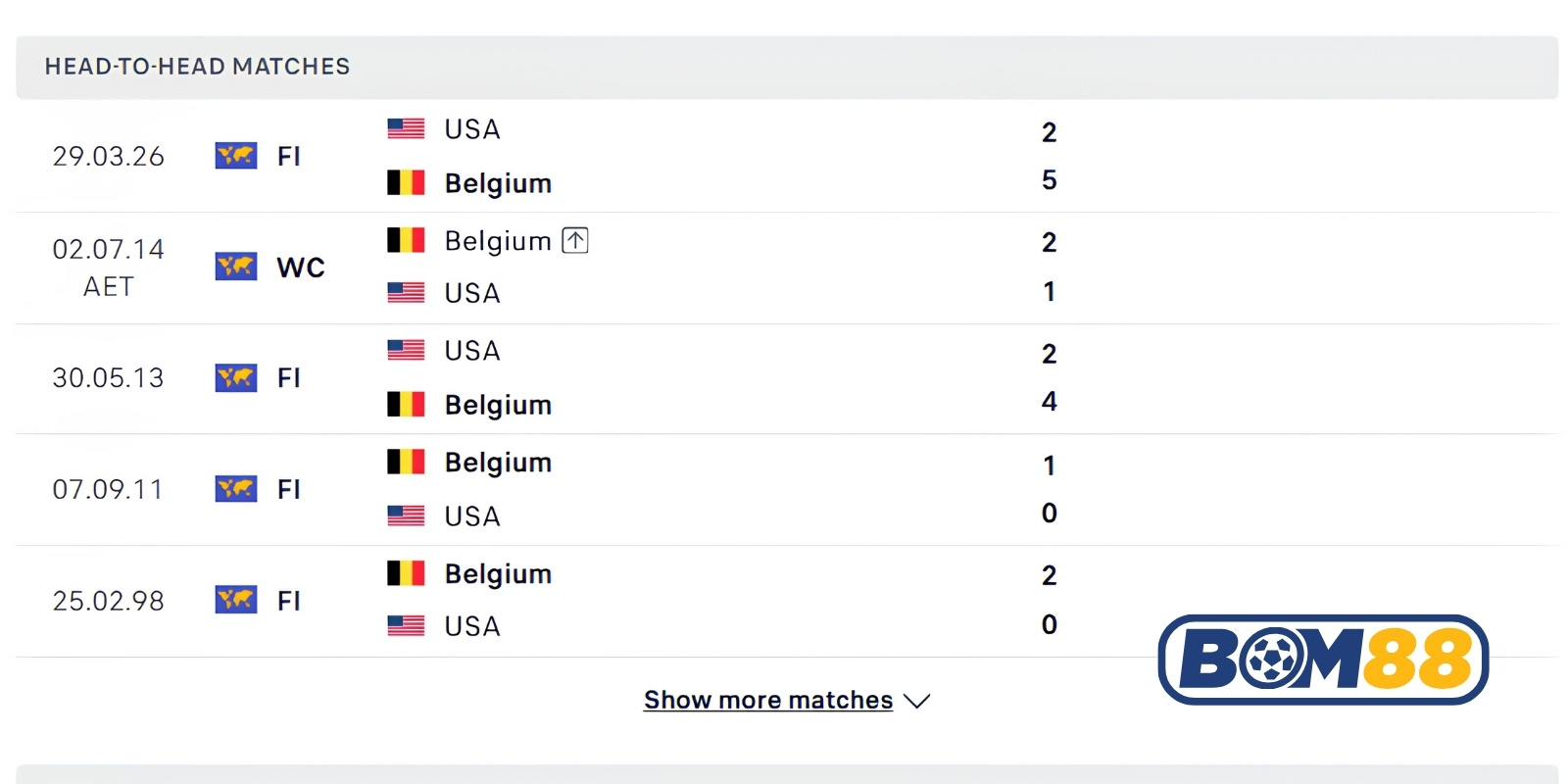Click the USA flag in the 29.03.26 match
1568x784 pixels.
[x=406, y=128]
